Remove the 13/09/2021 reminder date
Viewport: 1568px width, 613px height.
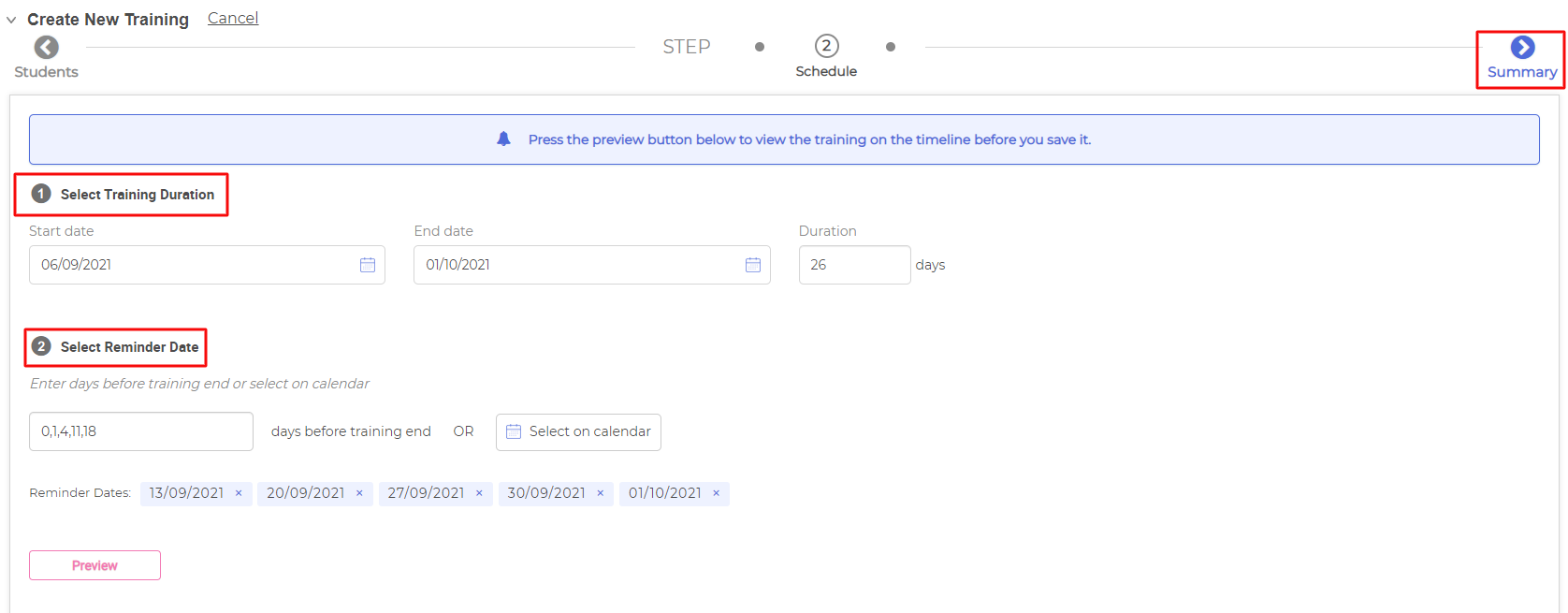[239, 493]
